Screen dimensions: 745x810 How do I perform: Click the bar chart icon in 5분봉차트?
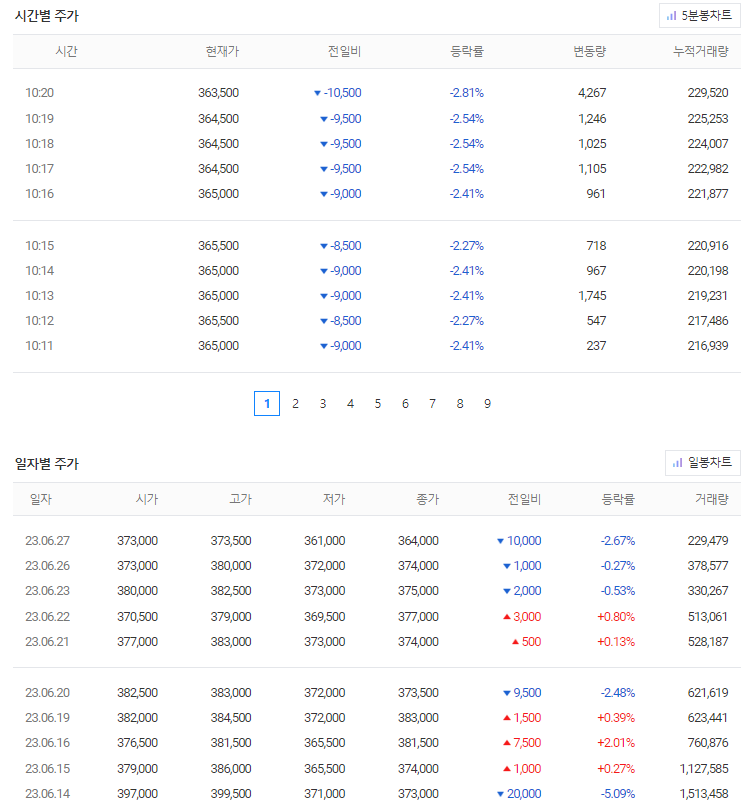tap(671, 16)
